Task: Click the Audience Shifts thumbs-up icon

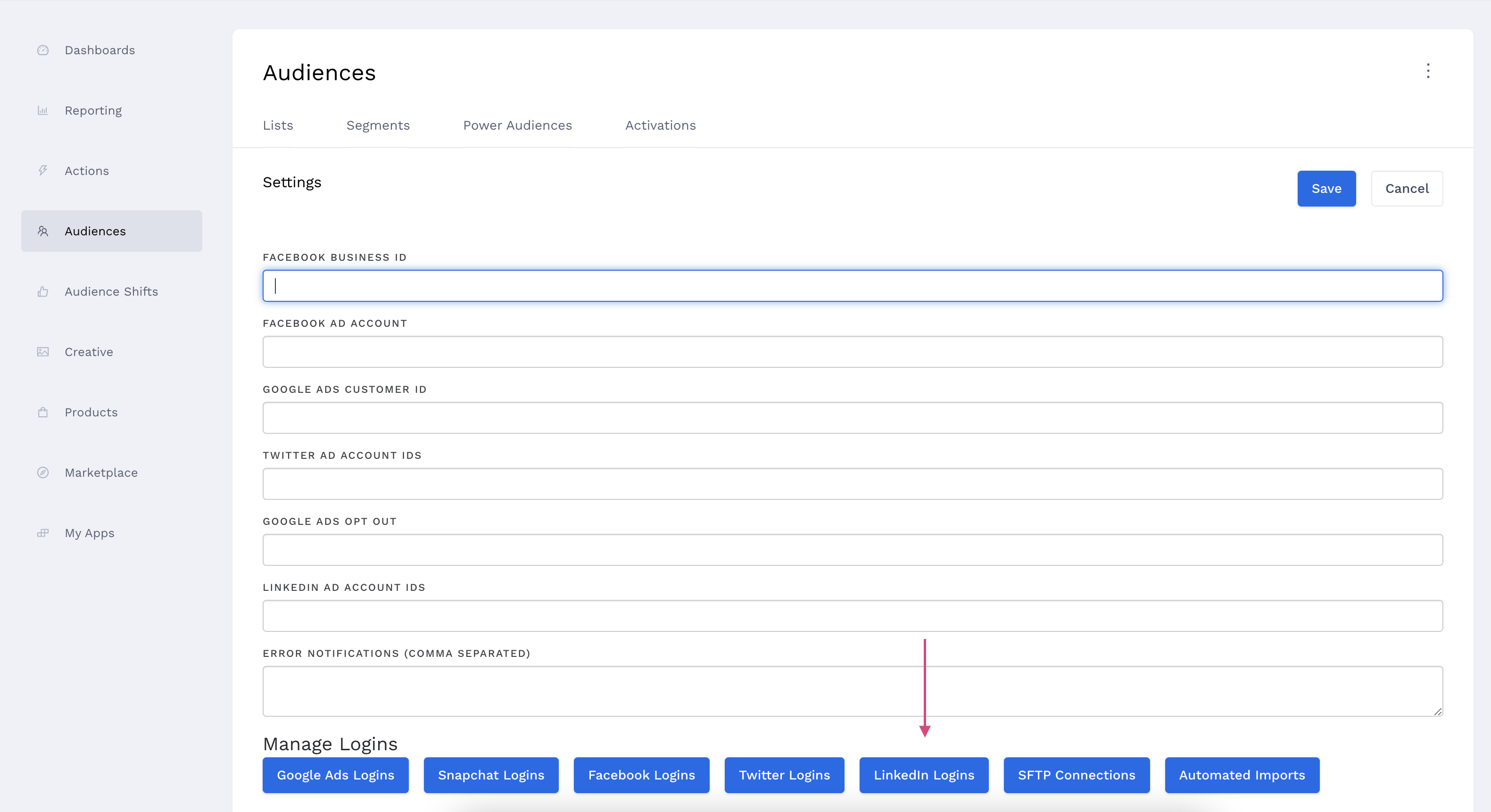Action: [x=43, y=292]
